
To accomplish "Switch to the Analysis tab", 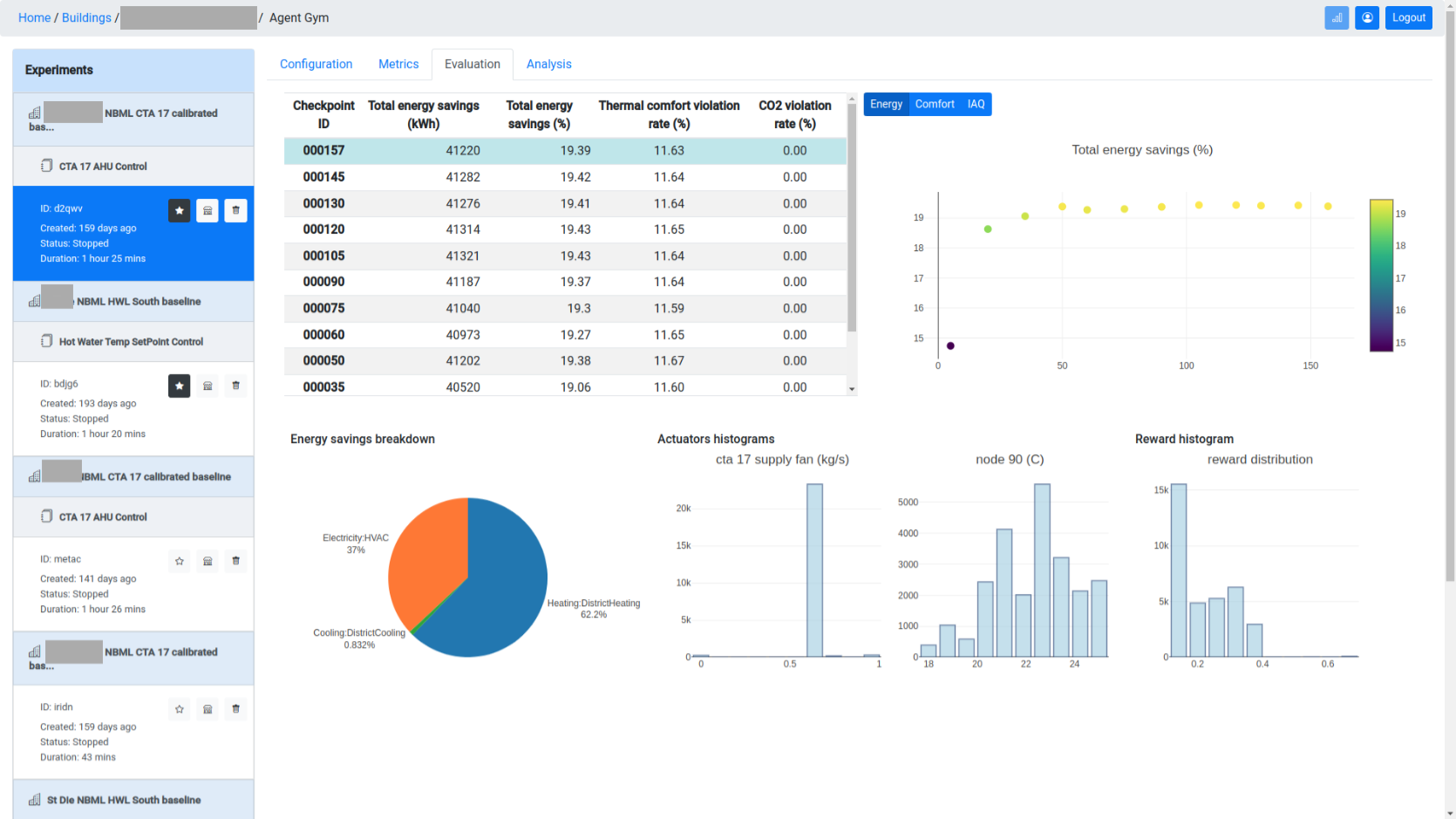I will click(x=548, y=65).
